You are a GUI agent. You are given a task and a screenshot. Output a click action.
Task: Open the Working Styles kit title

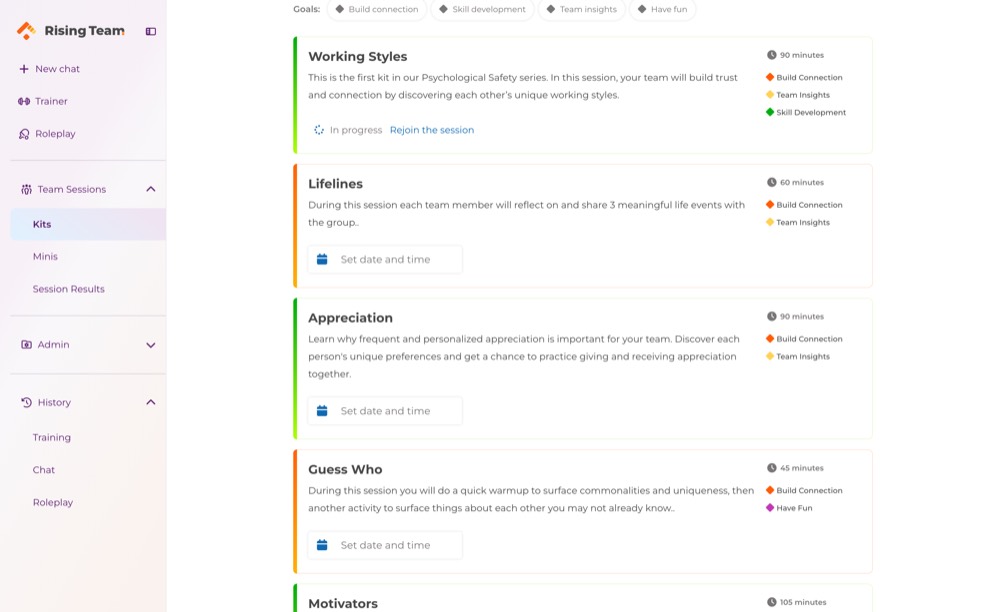[357, 57]
